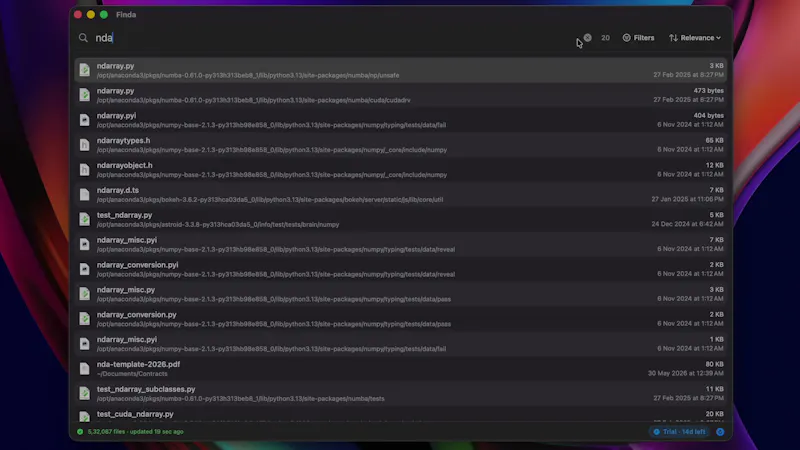This screenshot has height=450, width=800.
Task: Click the header file icon for ndarraytypes.h
Action: [85, 145]
